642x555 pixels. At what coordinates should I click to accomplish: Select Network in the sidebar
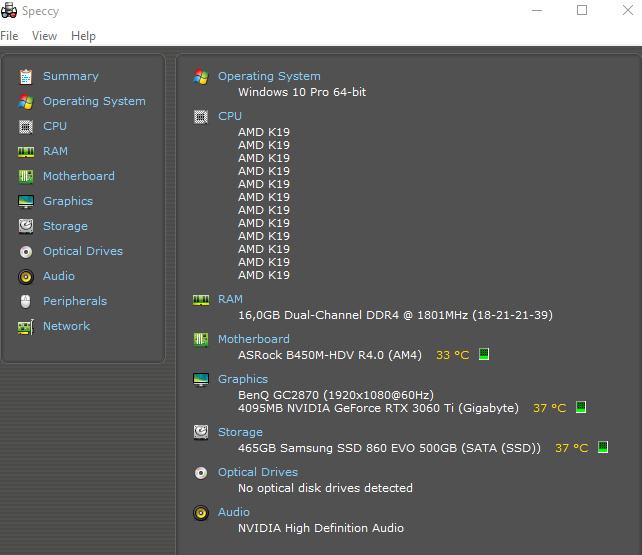tap(66, 326)
